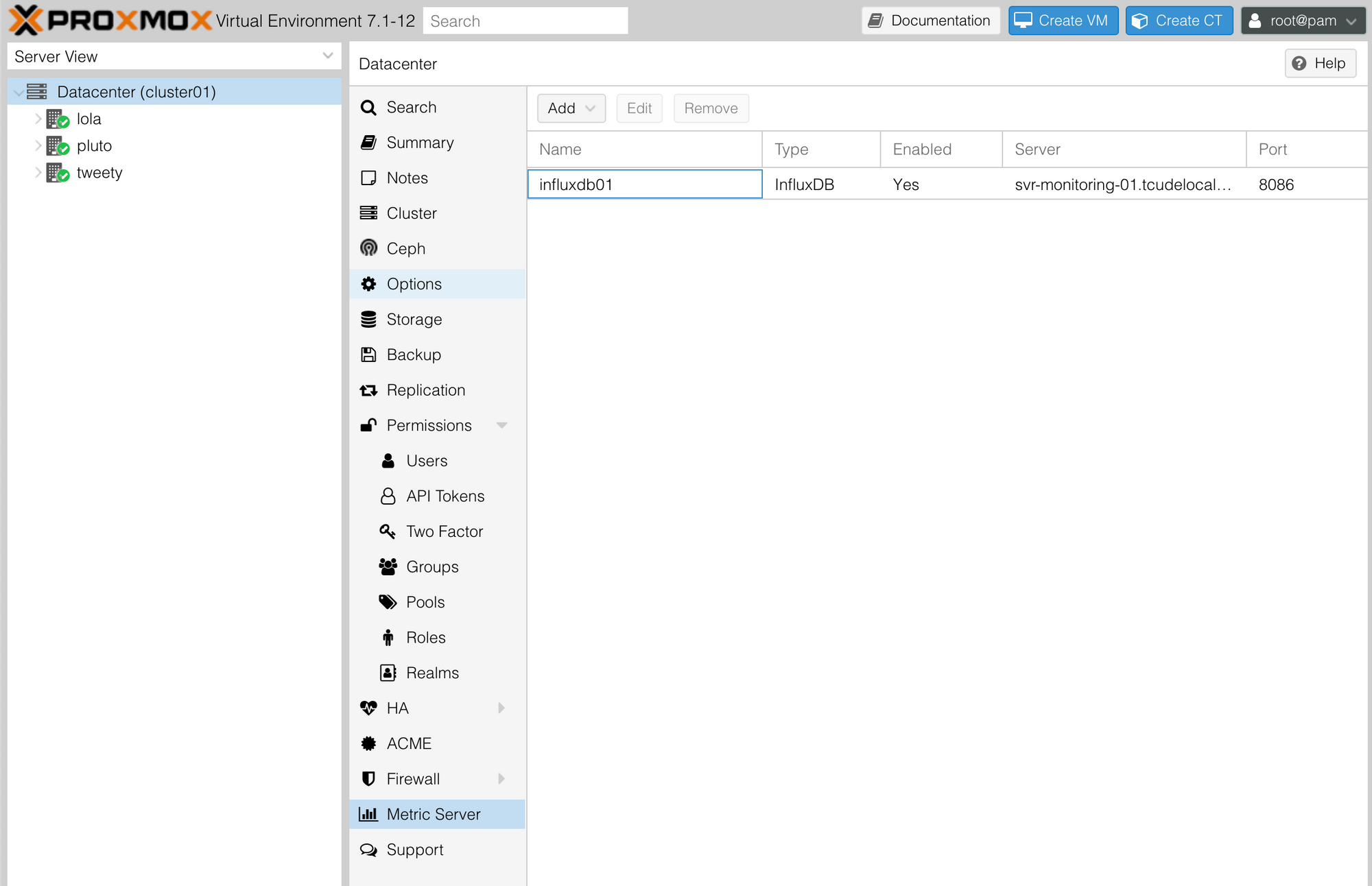Screen dimensions: 1372x886
Task: Sort by the Port column header
Action: pyautogui.click(x=1307, y=149)
